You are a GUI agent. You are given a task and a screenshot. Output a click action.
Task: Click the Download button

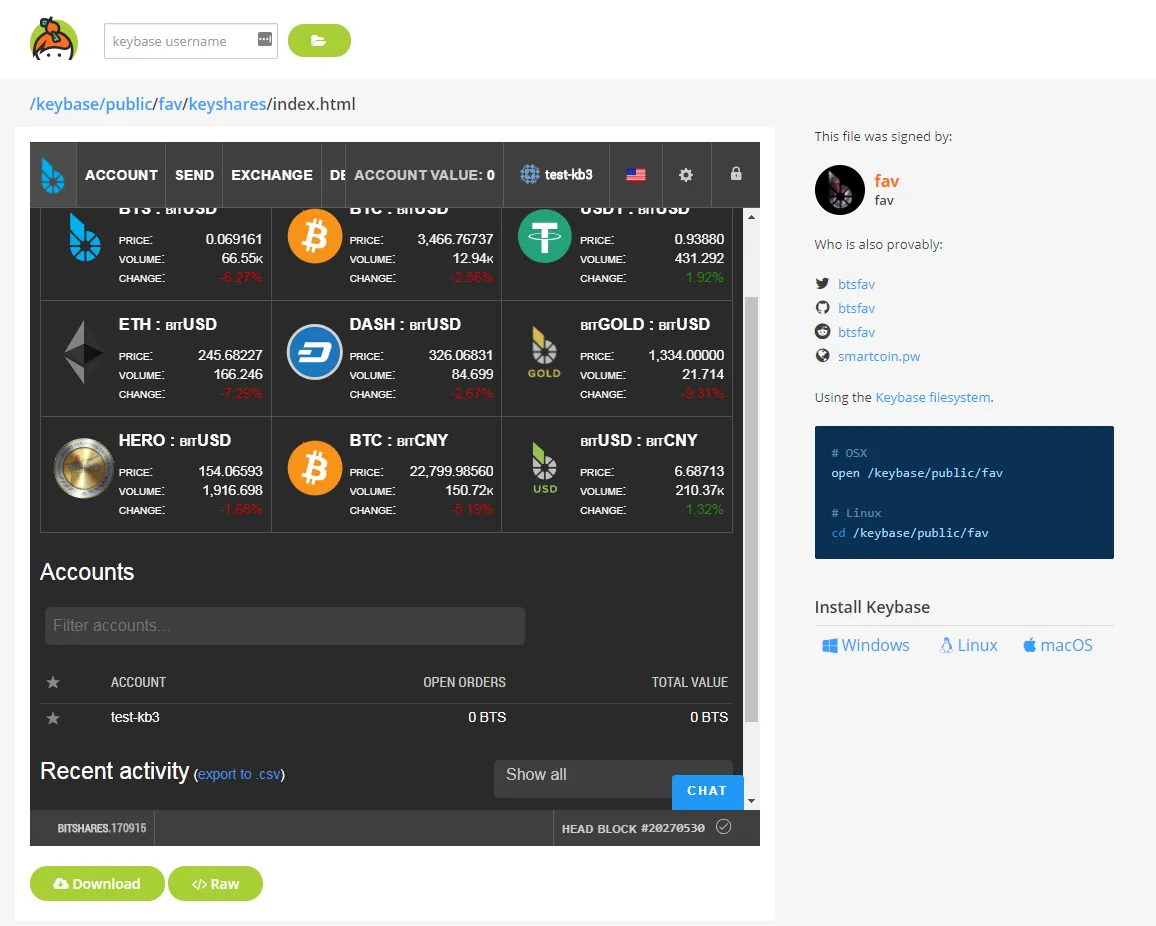[x=97, y=883]
